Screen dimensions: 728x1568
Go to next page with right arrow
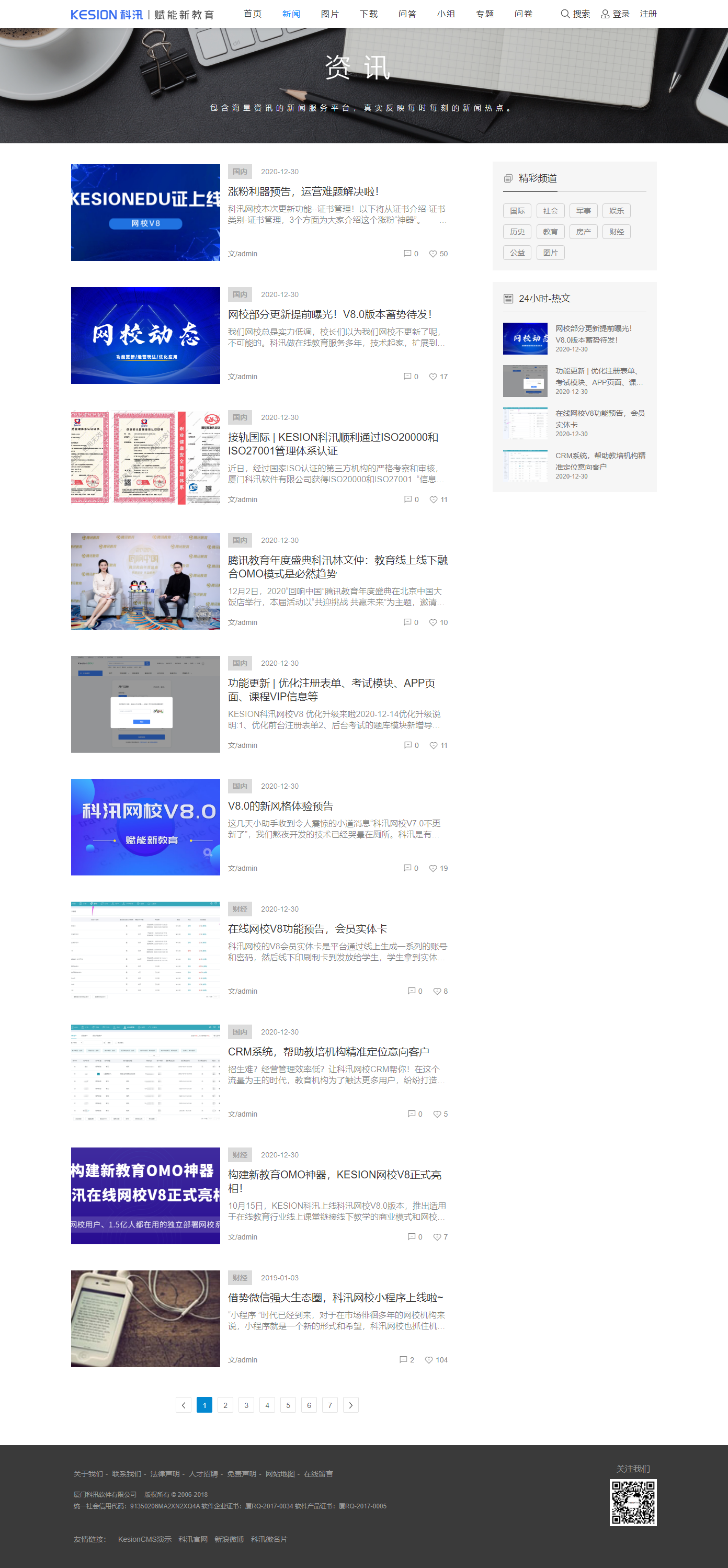pyautogui.click(x=350, y=1405)
